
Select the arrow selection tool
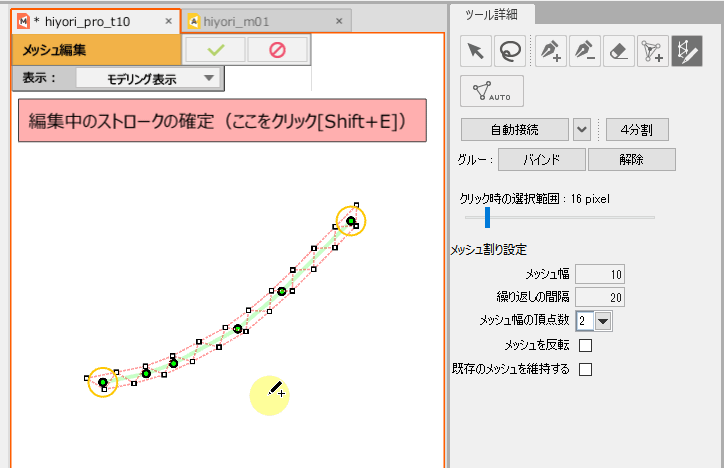point(477,51)
